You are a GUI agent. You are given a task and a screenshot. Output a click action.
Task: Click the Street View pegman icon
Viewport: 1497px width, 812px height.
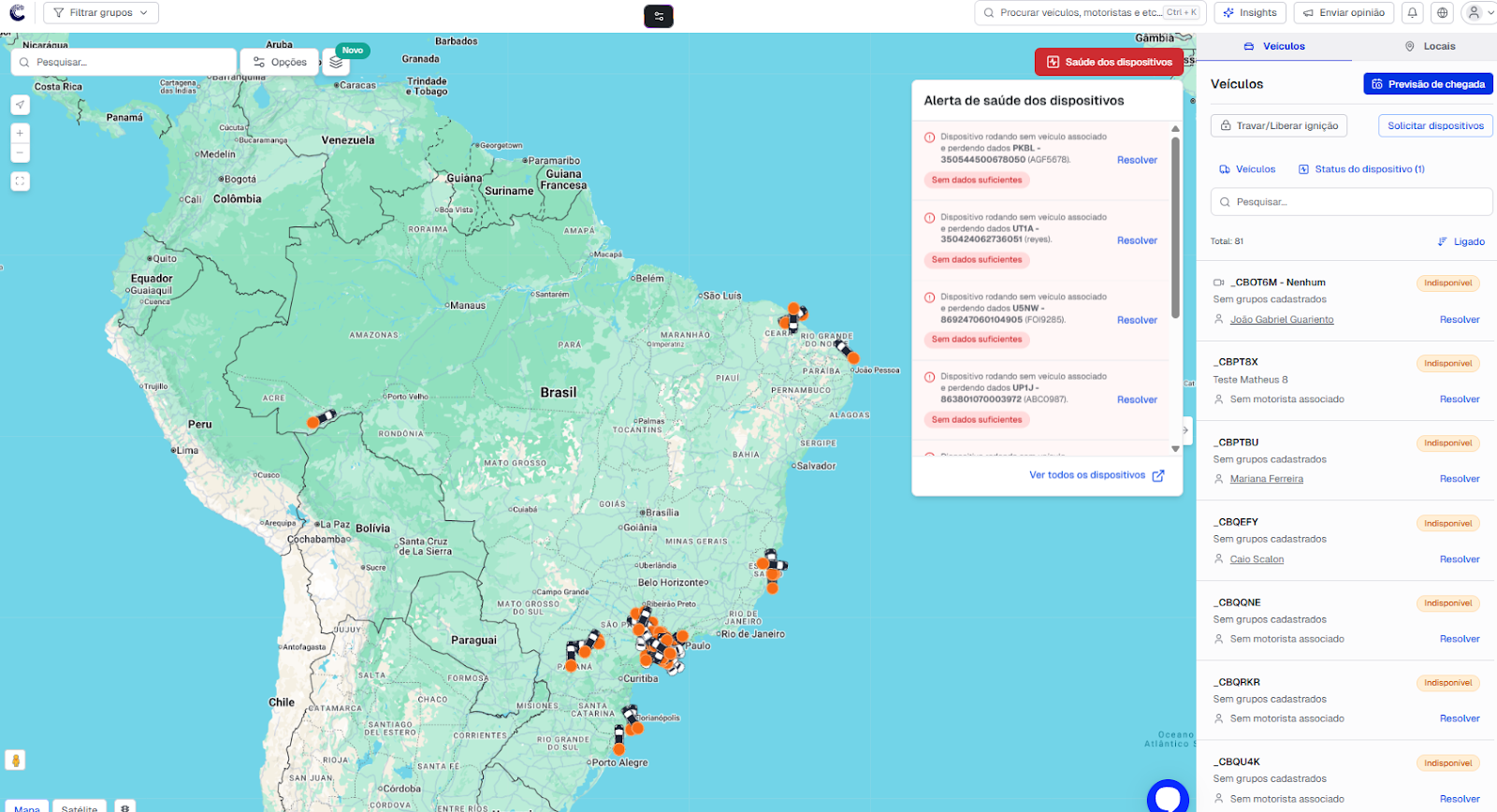coord(15,761)
